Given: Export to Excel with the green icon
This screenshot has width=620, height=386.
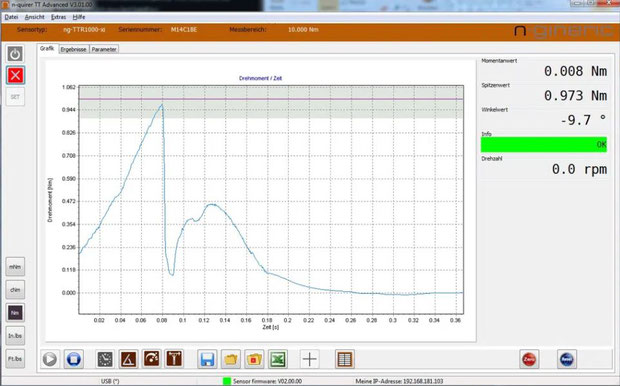Looking at the screenshot, I should coord(278,359).
